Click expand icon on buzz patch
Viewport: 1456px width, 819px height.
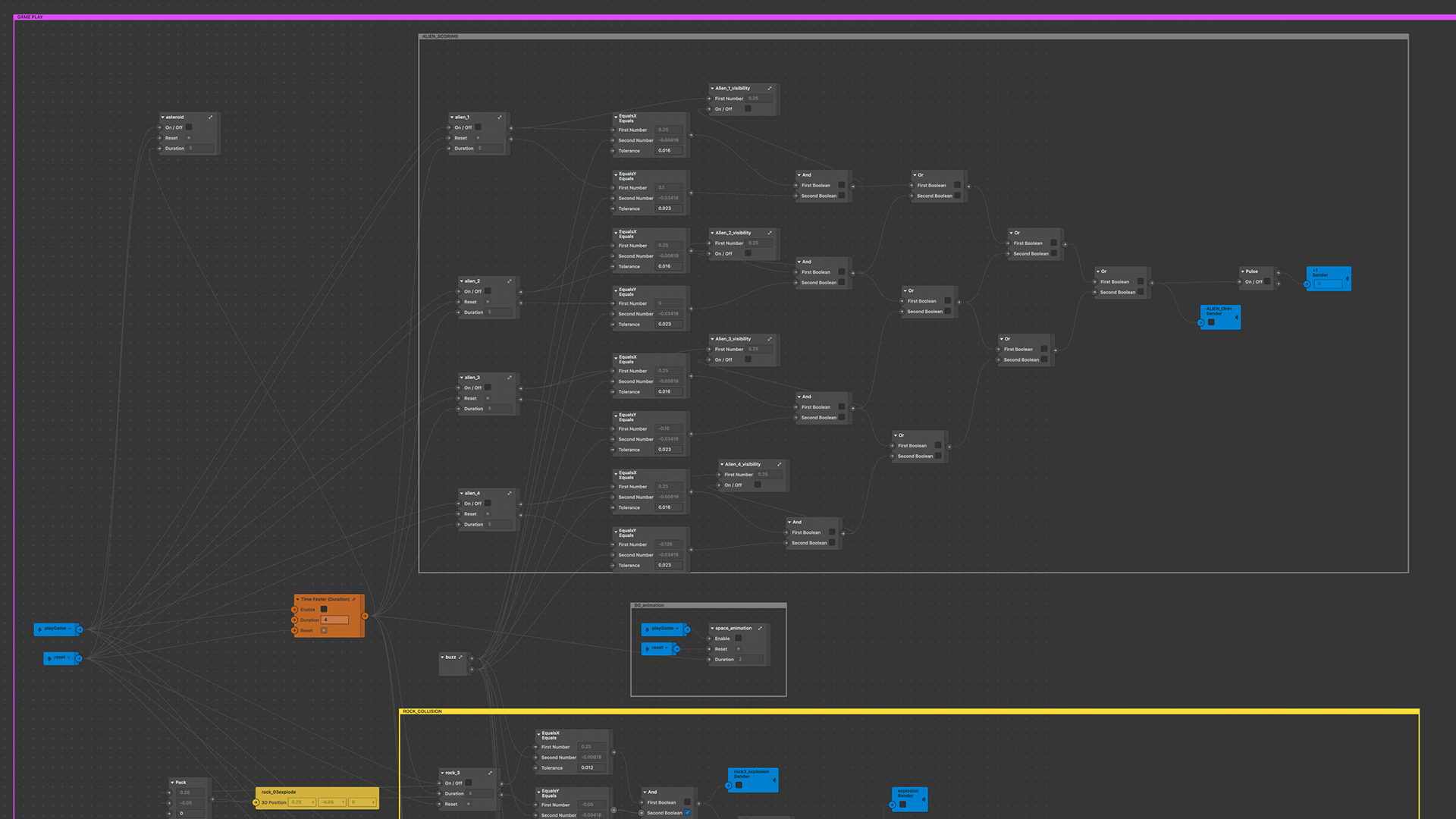click(460, 657)
